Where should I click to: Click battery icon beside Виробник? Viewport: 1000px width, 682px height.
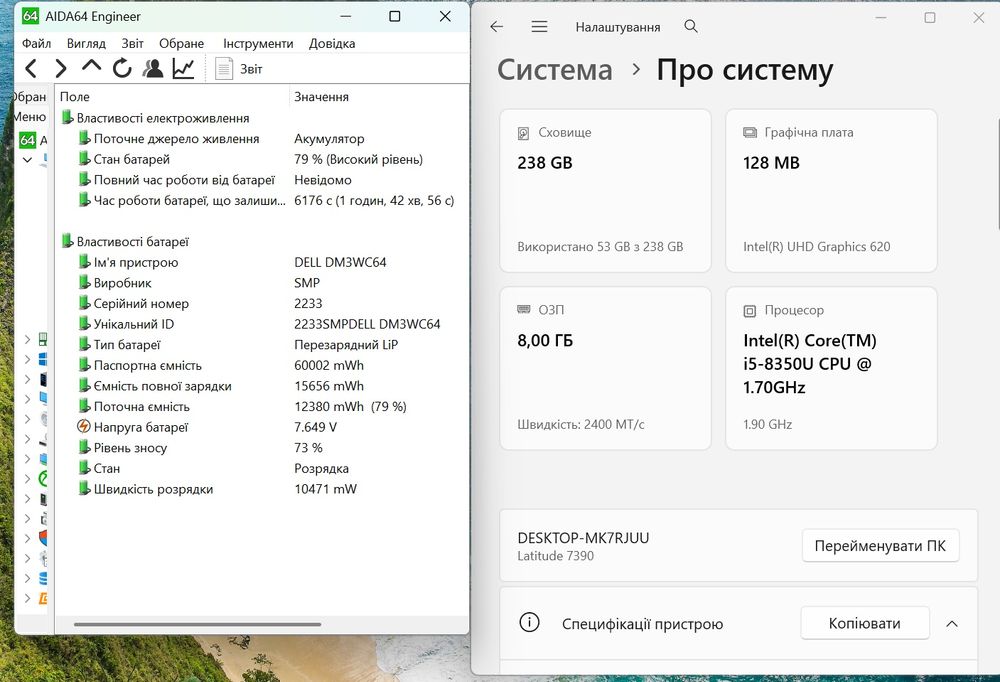coord(84,282)
